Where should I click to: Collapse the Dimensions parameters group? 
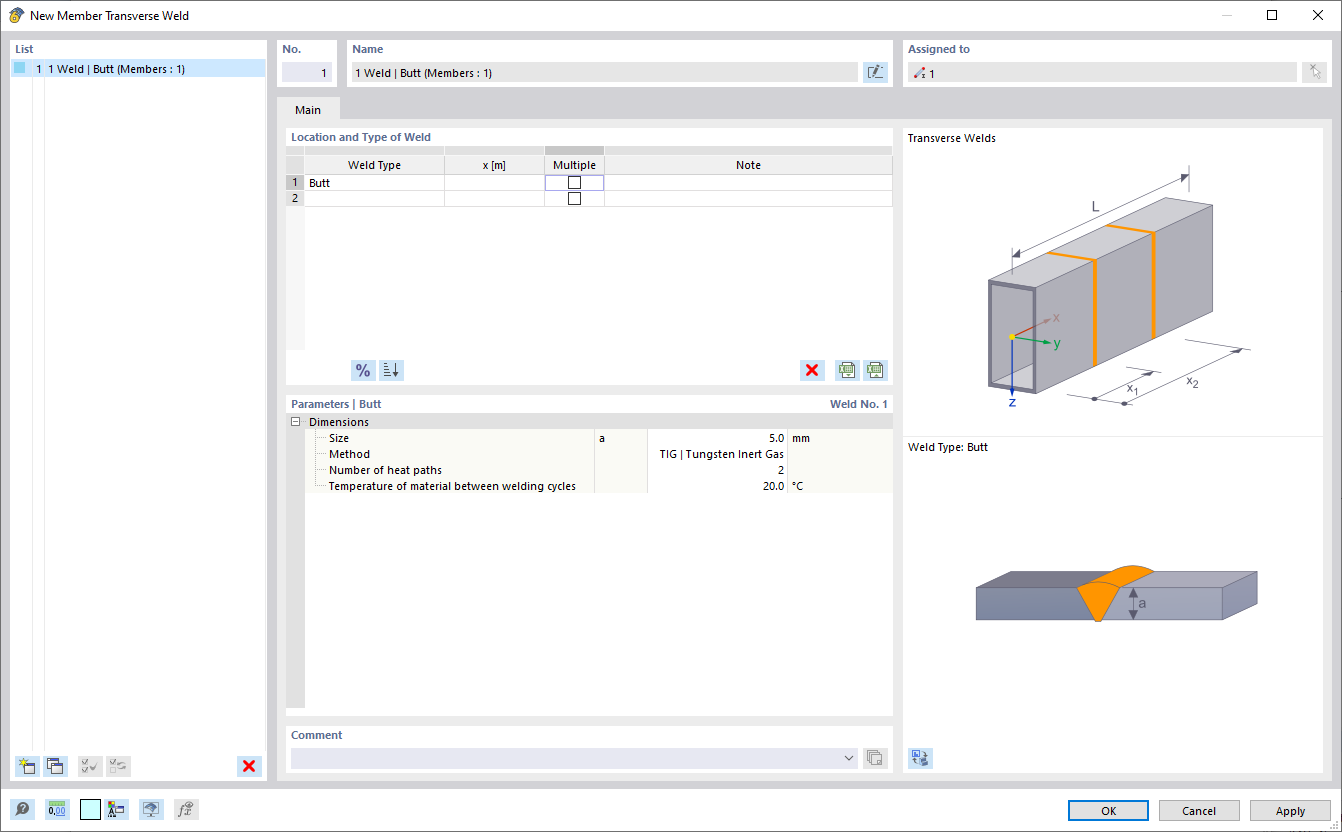[295, 421]
